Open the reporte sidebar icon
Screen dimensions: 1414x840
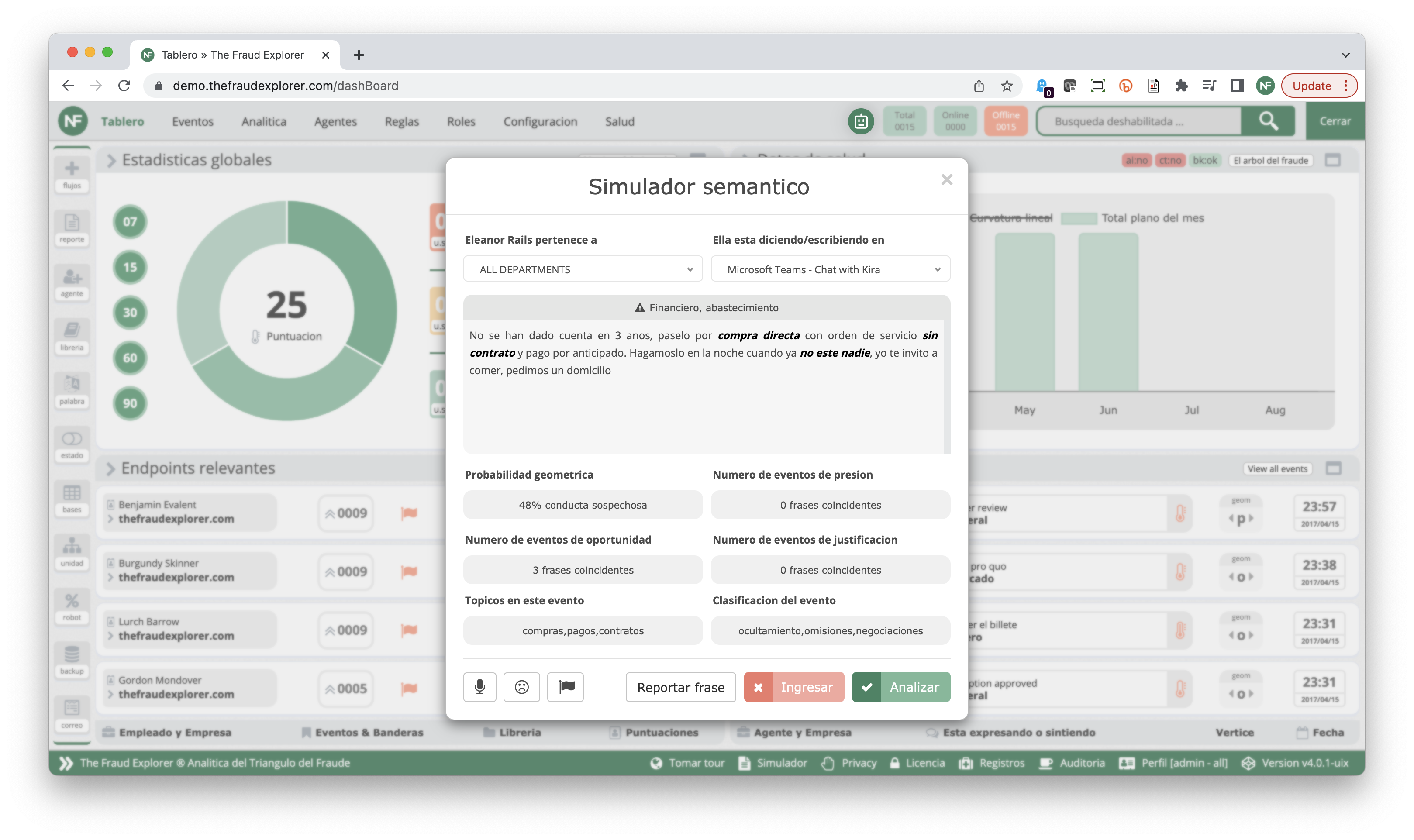tap(72, 229)
